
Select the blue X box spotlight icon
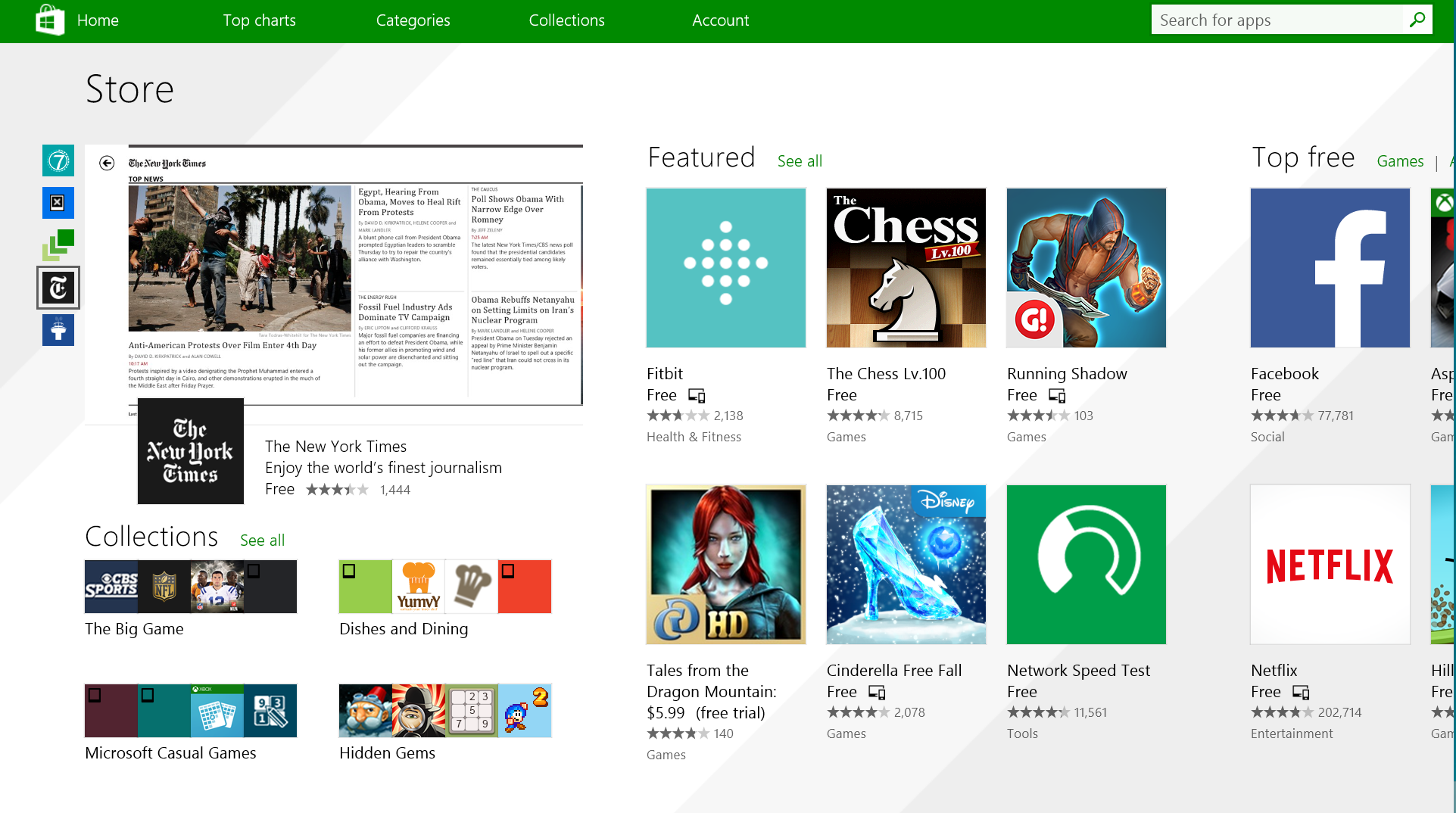click(58, 203)
